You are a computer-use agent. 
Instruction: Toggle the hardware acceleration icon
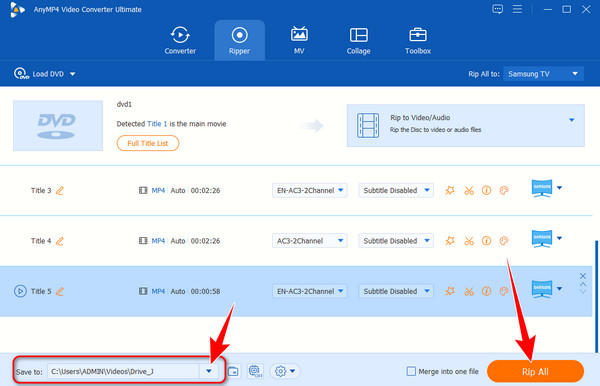pos(255,371)
